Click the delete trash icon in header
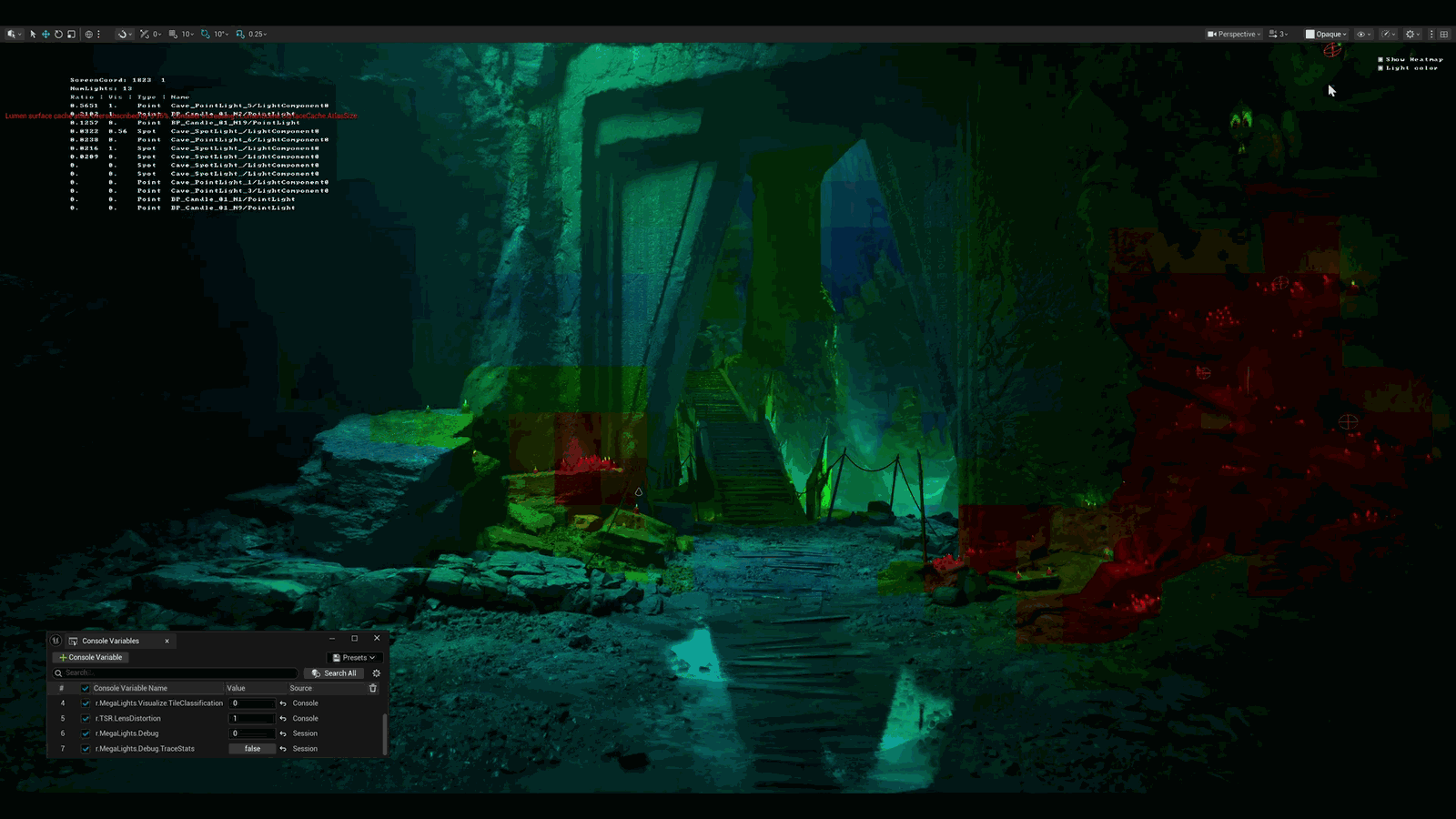1456x819 pixels. (x=372, y=688)
